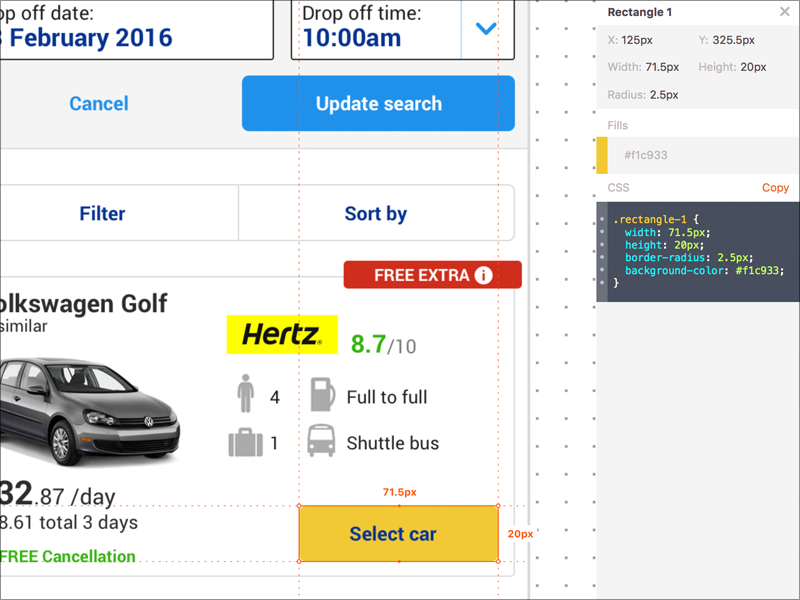Select the passenger capacity icon showing 4
Screen dimensions: 800x600
246,395
